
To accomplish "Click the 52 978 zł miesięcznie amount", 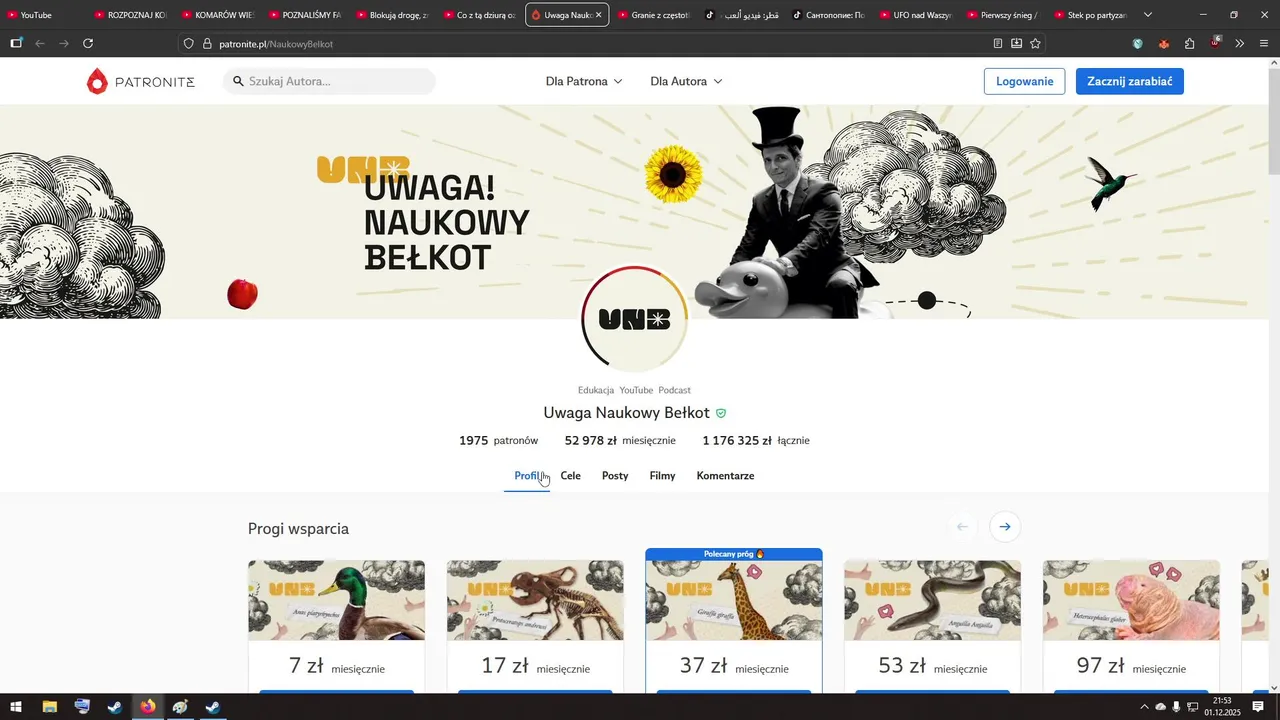I will 620,441.
